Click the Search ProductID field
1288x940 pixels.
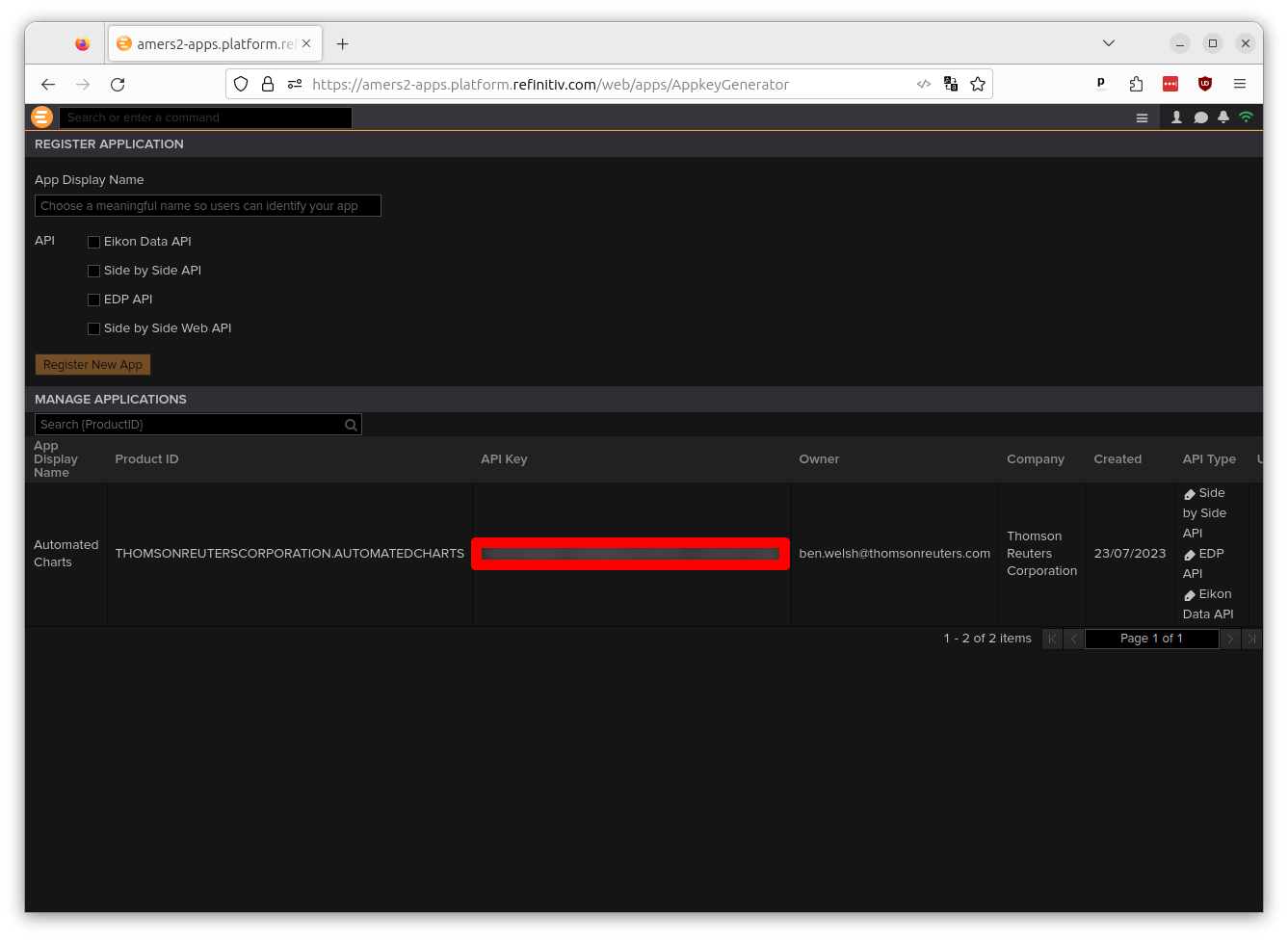(198, 425)
